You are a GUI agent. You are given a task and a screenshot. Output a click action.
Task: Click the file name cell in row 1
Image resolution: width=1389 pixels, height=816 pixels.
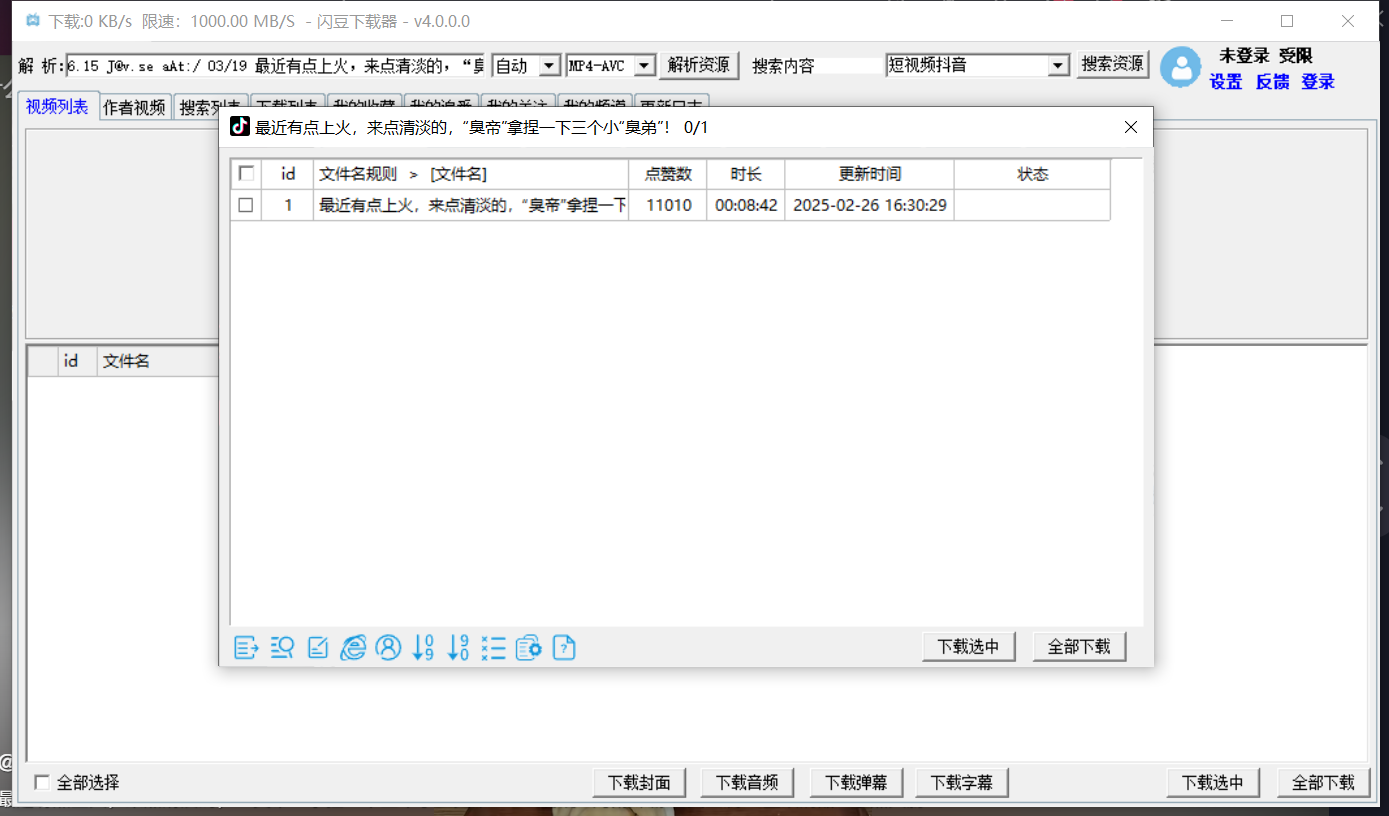click(x=471, y=206)
